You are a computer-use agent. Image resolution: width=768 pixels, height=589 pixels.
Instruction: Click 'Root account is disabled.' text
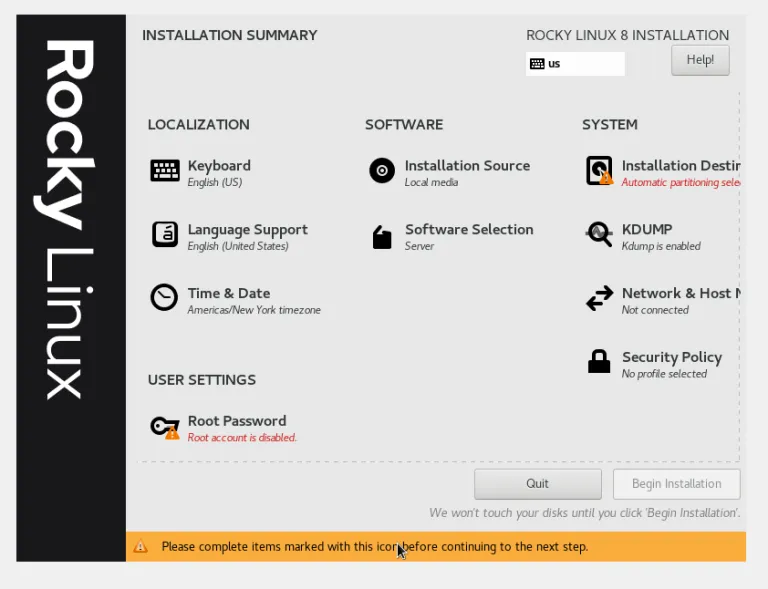pyautogui.click(x=242, y=437)
